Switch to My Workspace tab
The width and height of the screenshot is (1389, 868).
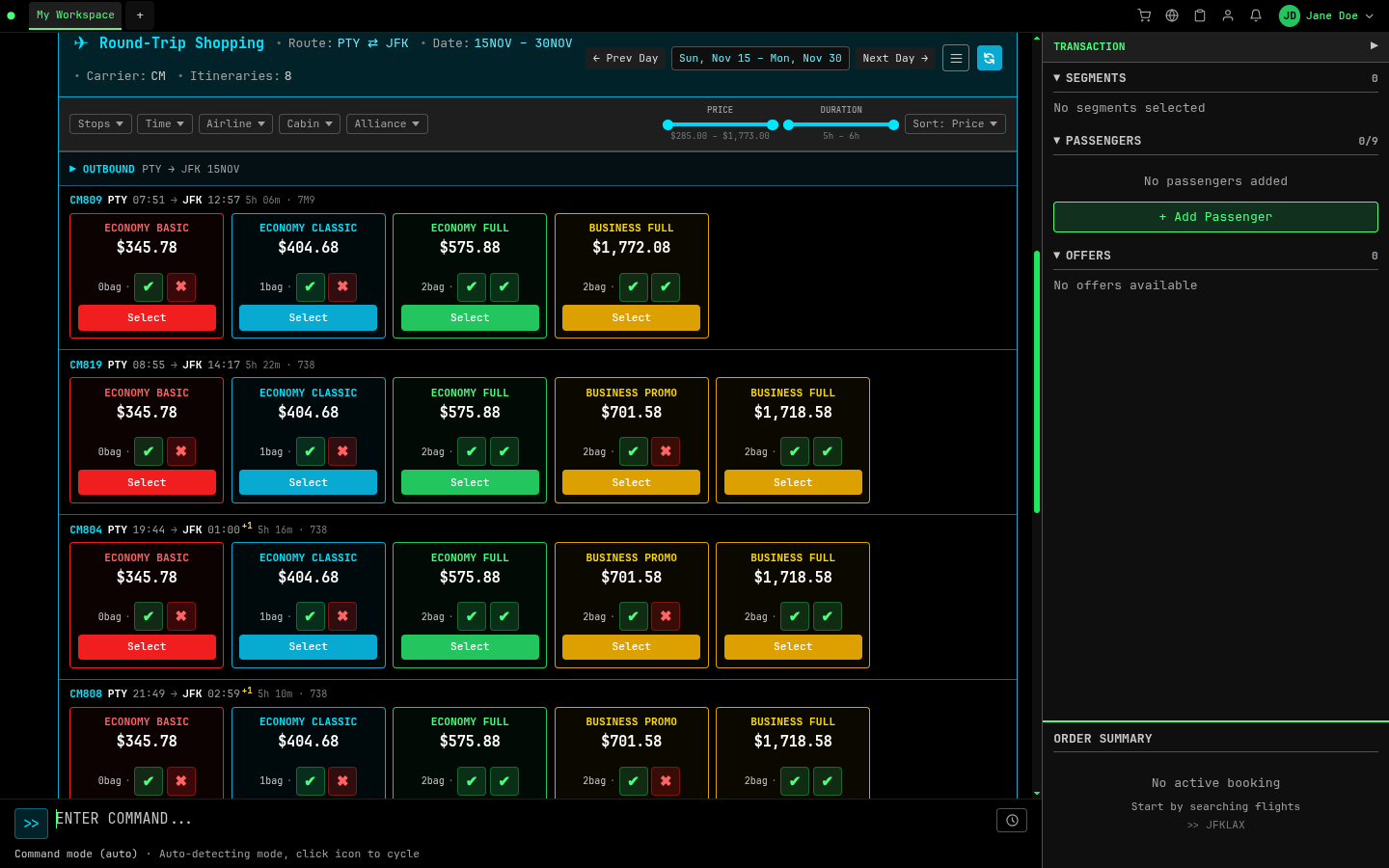point(75,15)
